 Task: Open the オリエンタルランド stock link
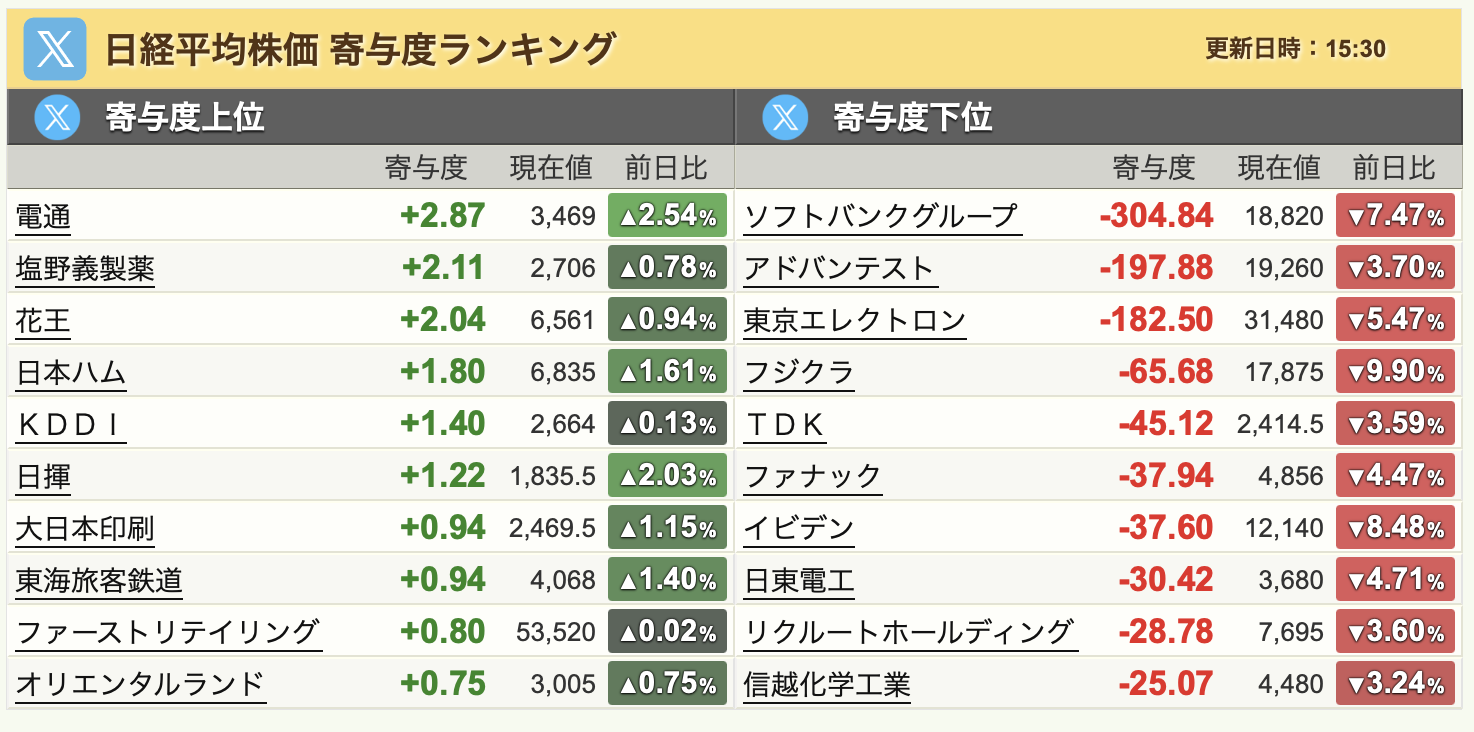coord(141,685)
